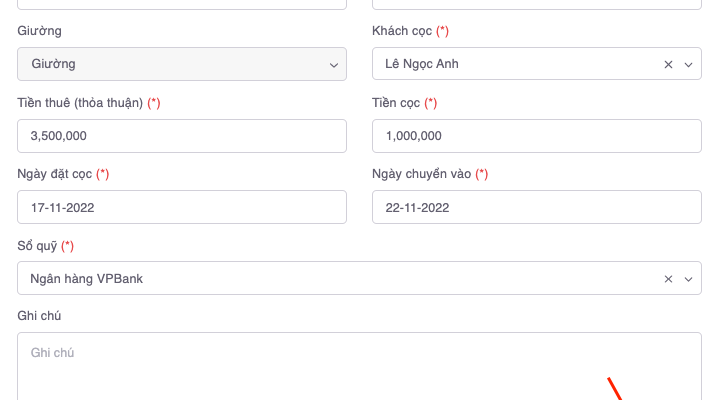Image resolution: width=718 pixels, height=400 pixels.
Task: Open the Giường dropdown chevron
Action: 334,65
